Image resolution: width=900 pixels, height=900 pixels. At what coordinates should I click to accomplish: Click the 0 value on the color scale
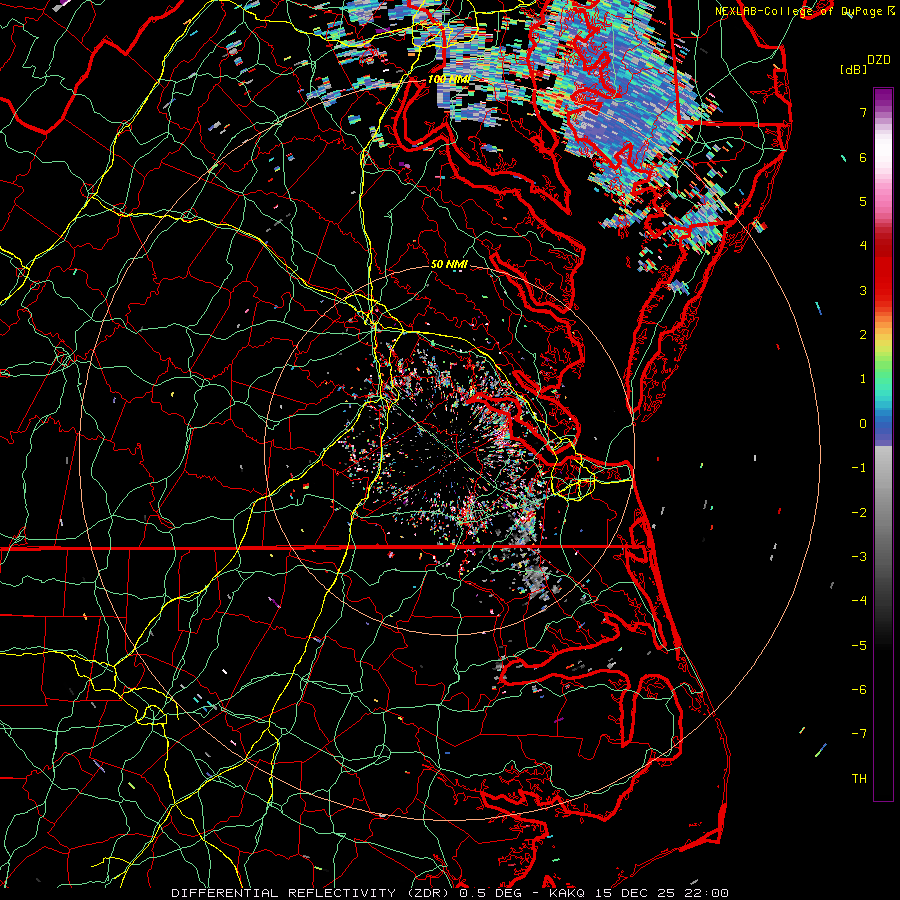pyautogui.click(x=863, y=424)
